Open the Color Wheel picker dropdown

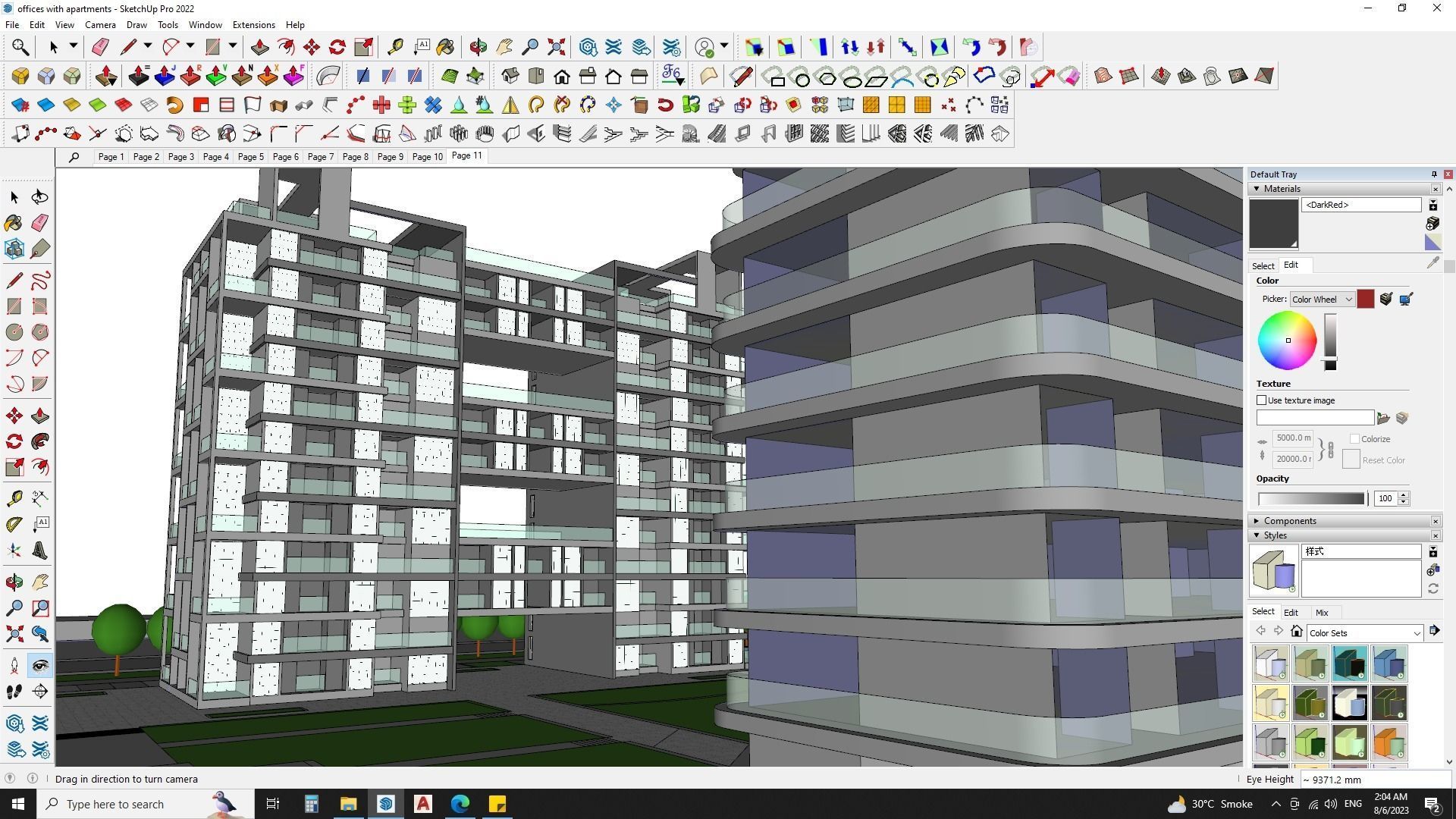pyautogui.click(x=1322, y=300)
